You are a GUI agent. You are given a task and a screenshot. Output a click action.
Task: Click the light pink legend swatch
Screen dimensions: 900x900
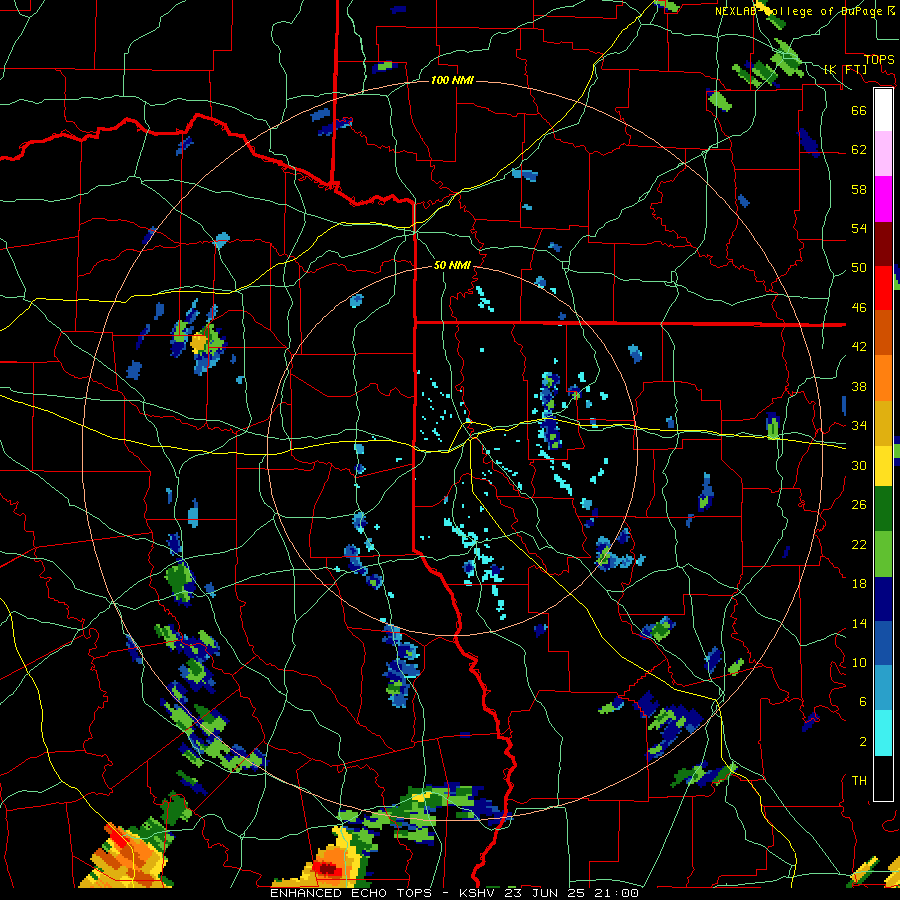(883, 154)
